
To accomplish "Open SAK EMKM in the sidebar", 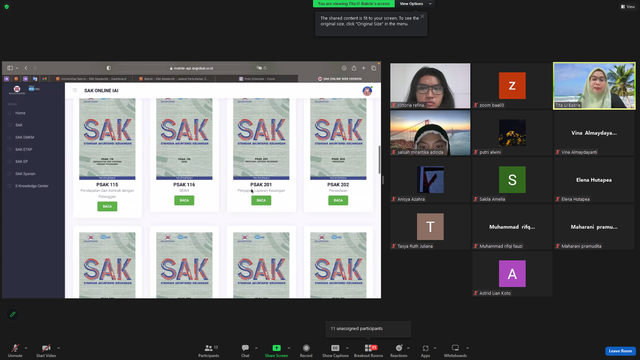I will (24, 138).
